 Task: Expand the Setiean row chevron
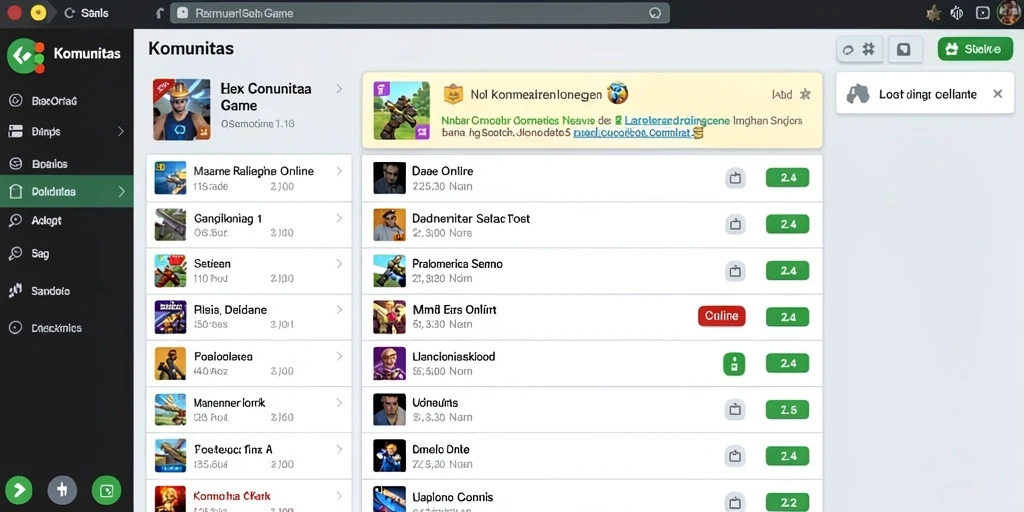[x=339, y=264]
